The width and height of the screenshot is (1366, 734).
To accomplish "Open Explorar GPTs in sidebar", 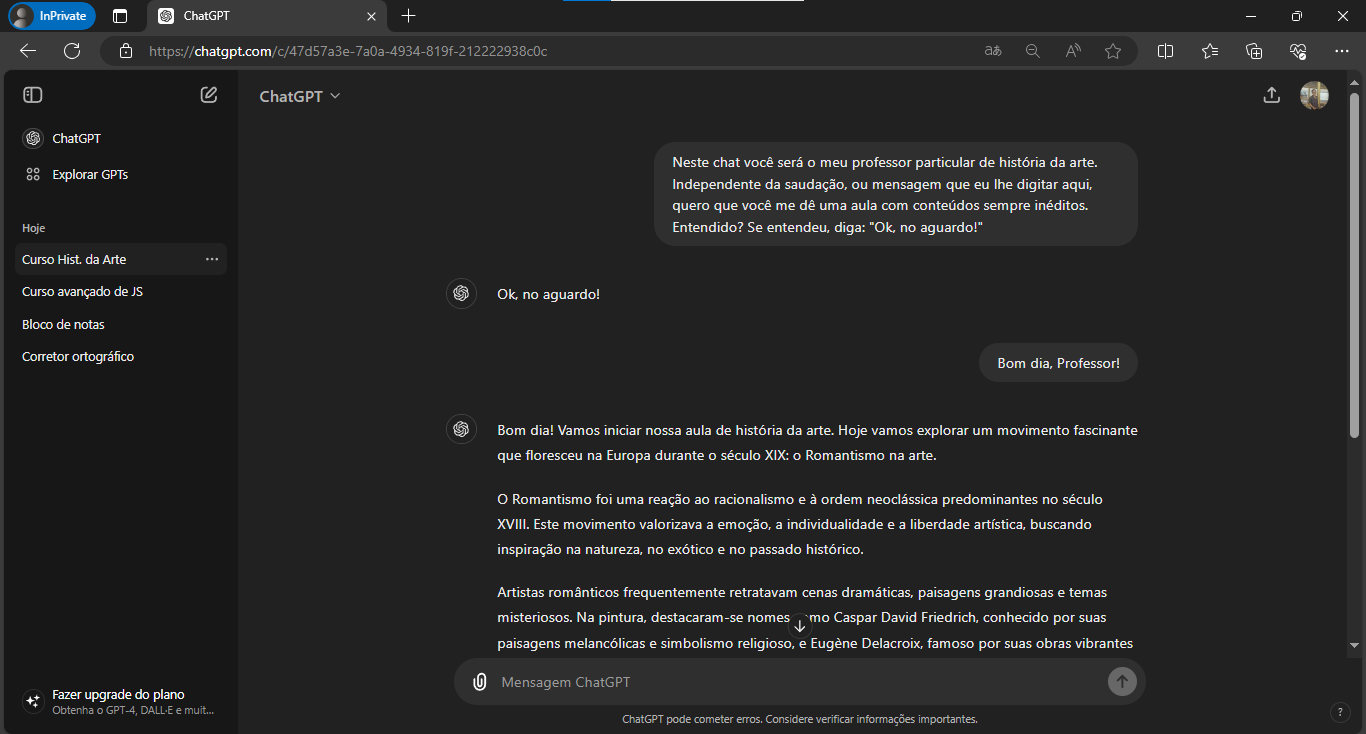I will click(122, 174).
